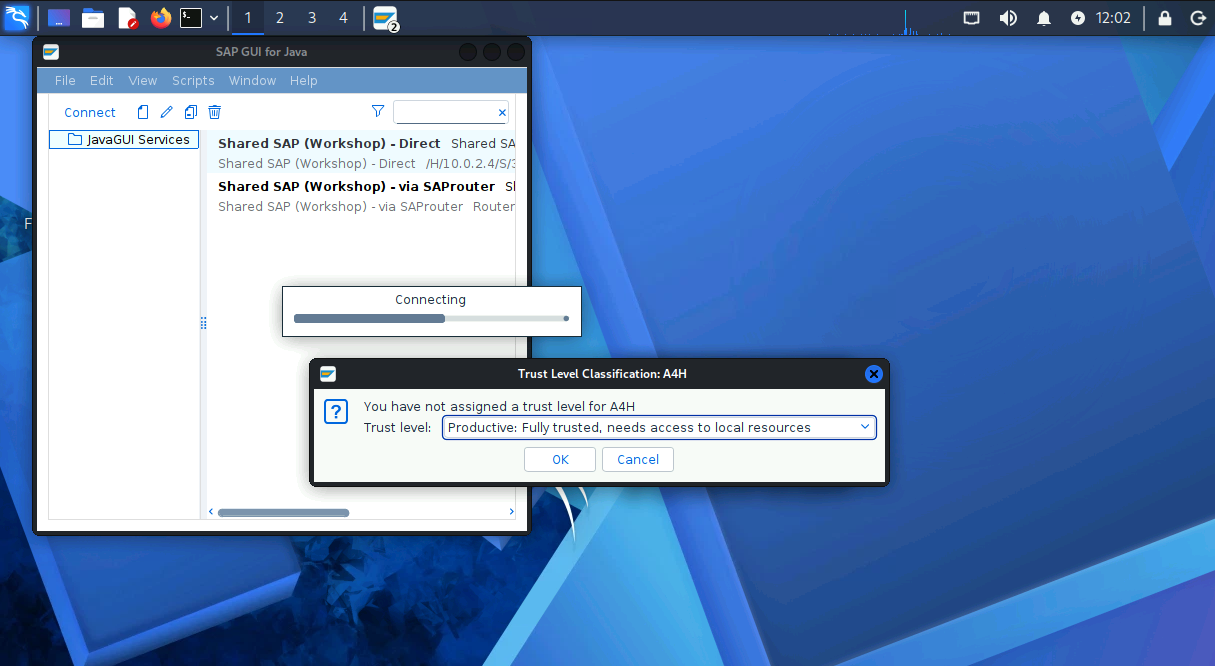Click the filter funnel icon
Screen dimensions: 1215x666
click(377, 112)
